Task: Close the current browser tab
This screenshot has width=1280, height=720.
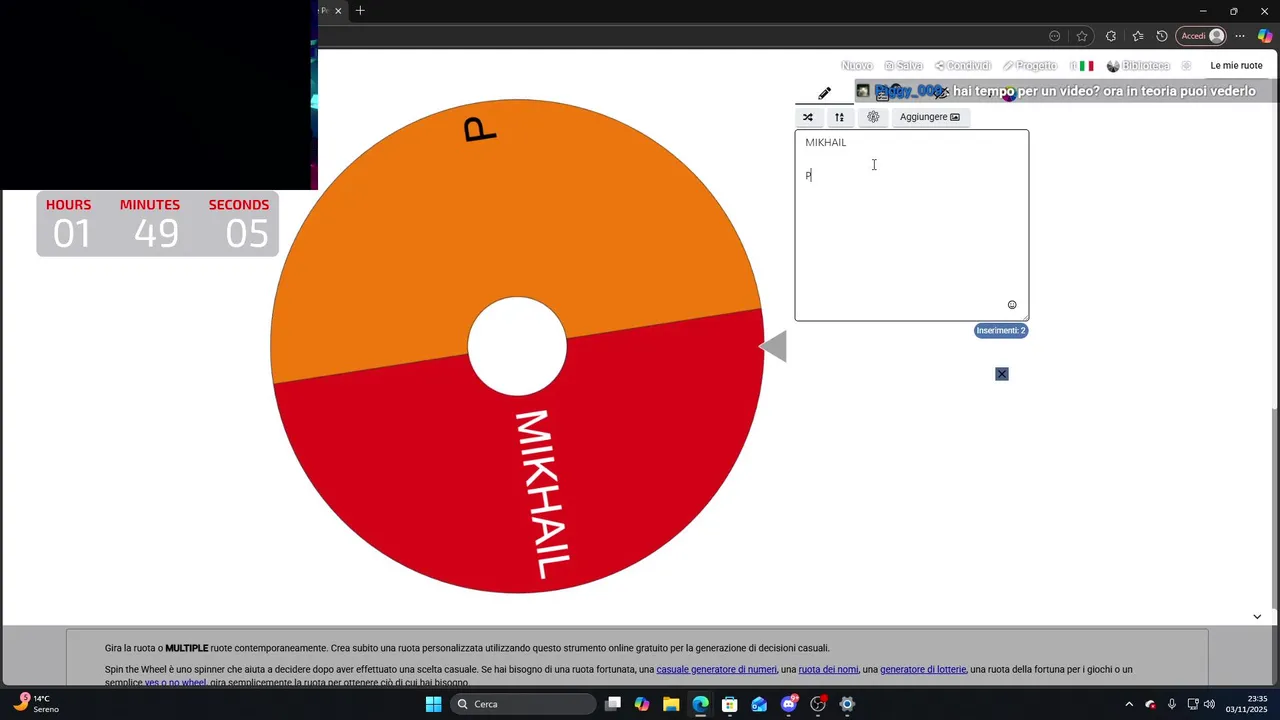Action: coord(338,11)
